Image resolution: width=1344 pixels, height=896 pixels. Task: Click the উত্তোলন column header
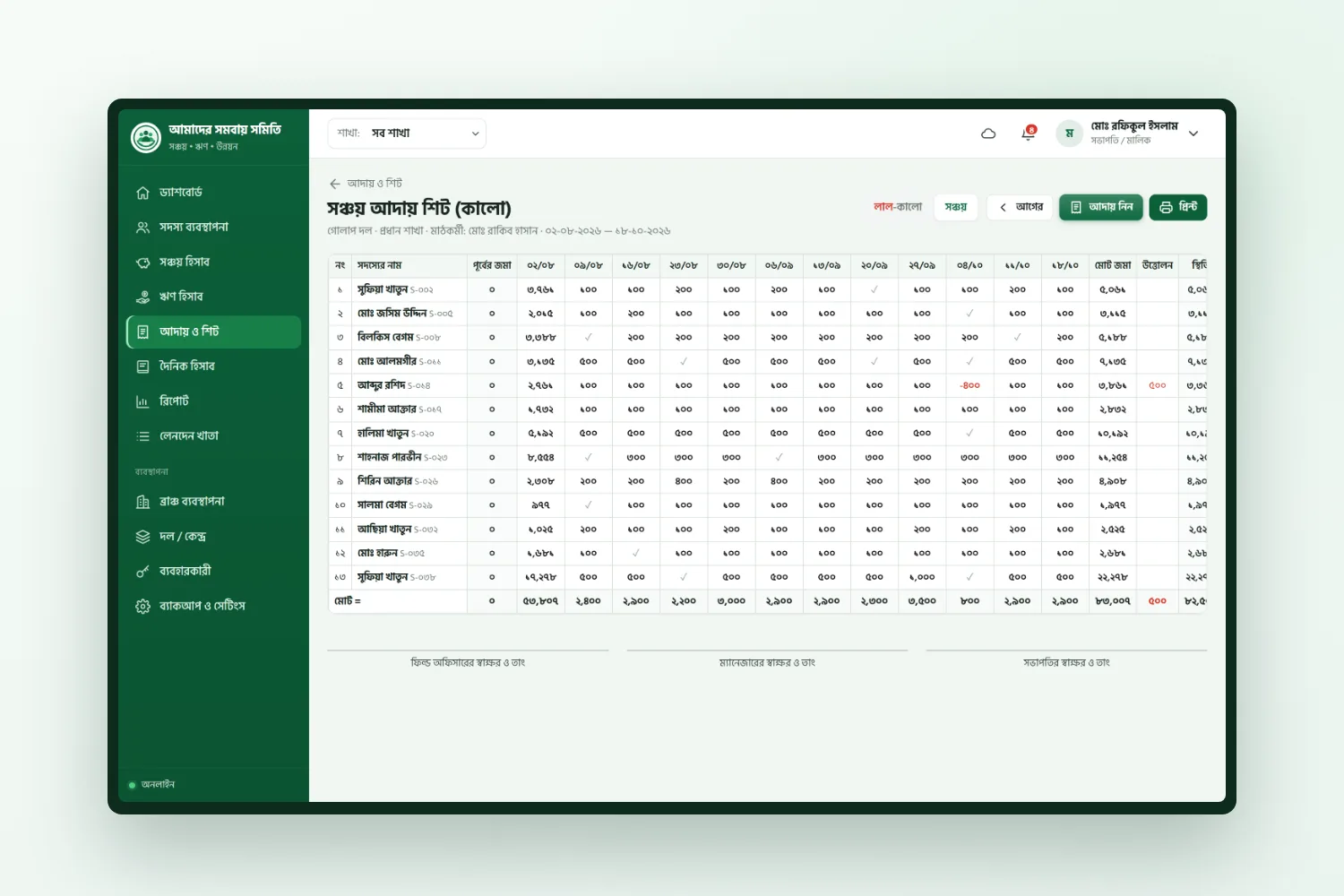click(1158, 265)
